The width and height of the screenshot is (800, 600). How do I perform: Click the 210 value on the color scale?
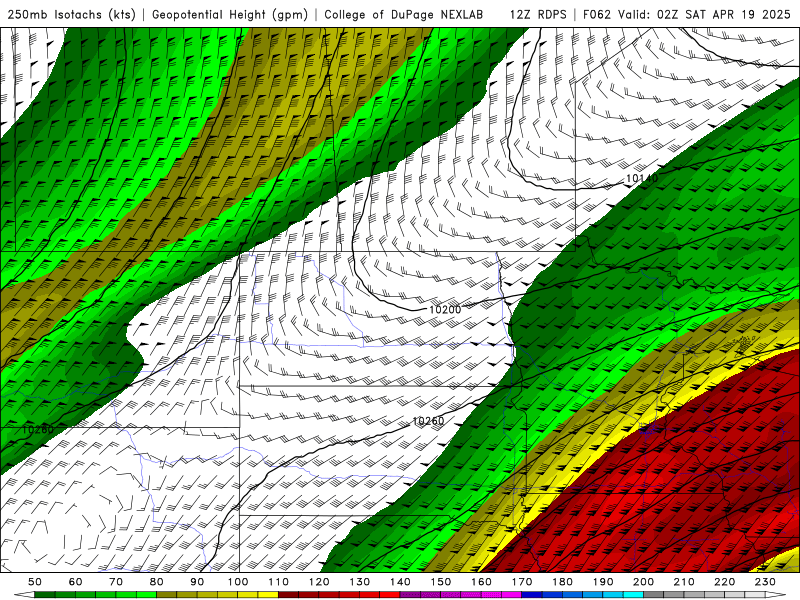coord(684,582)
